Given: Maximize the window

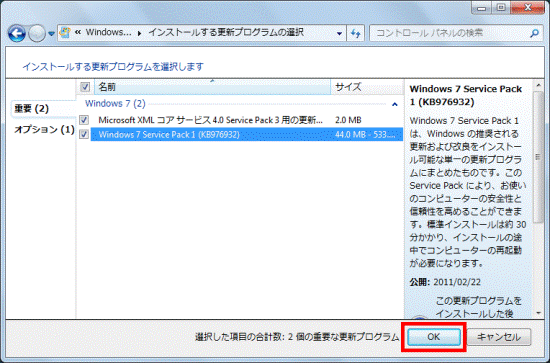Looking at the screenshot, I should 501,8.
